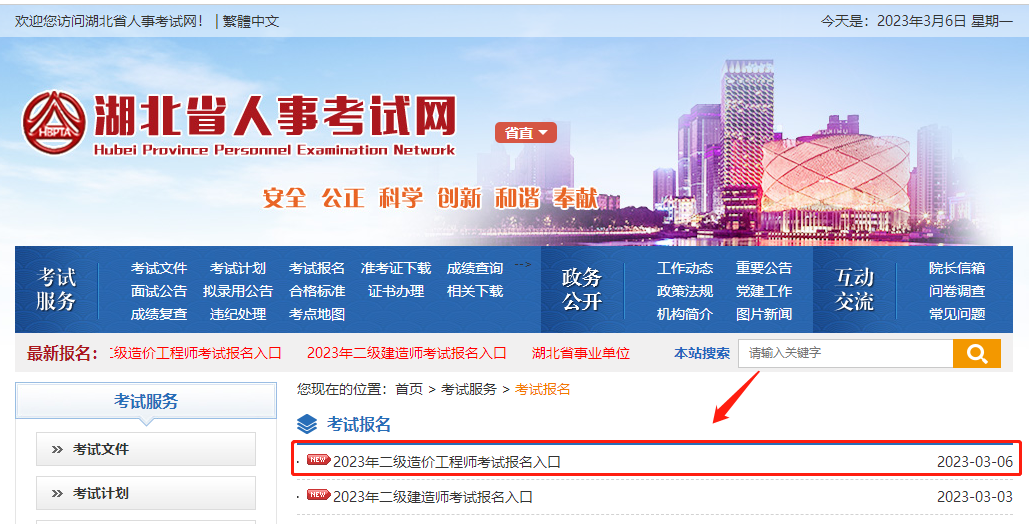The width and height of the screenshot is (1029, 524).
Task: Focus the site search keyword field
Action: [845, 353]
